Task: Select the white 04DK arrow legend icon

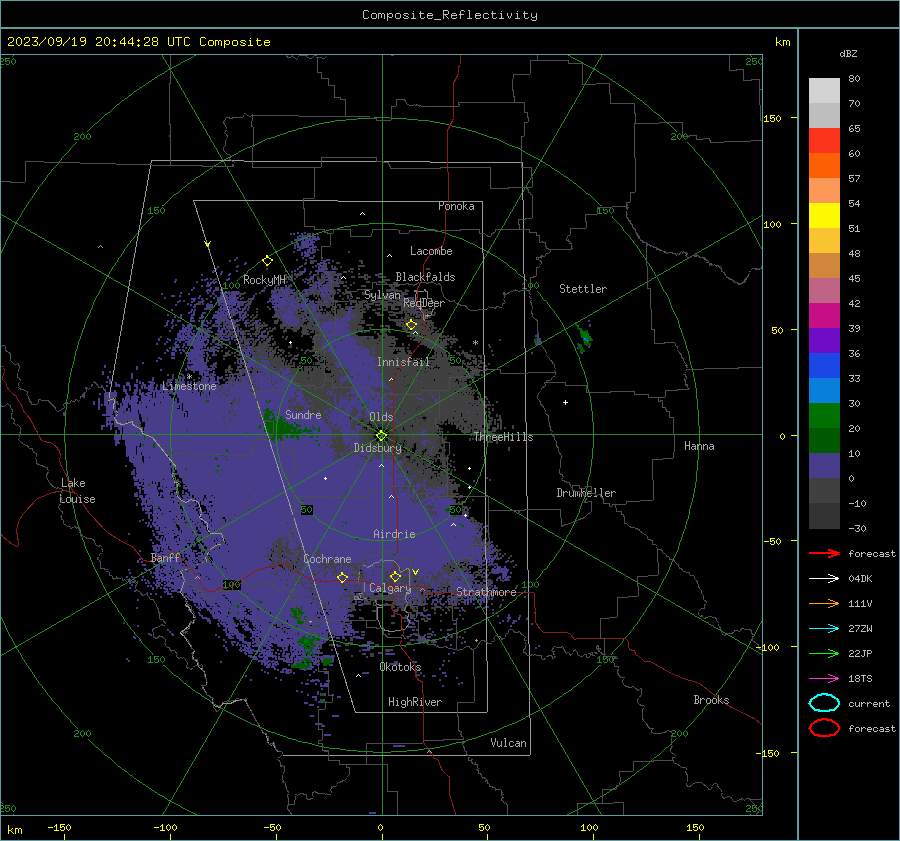Action: 824,578
